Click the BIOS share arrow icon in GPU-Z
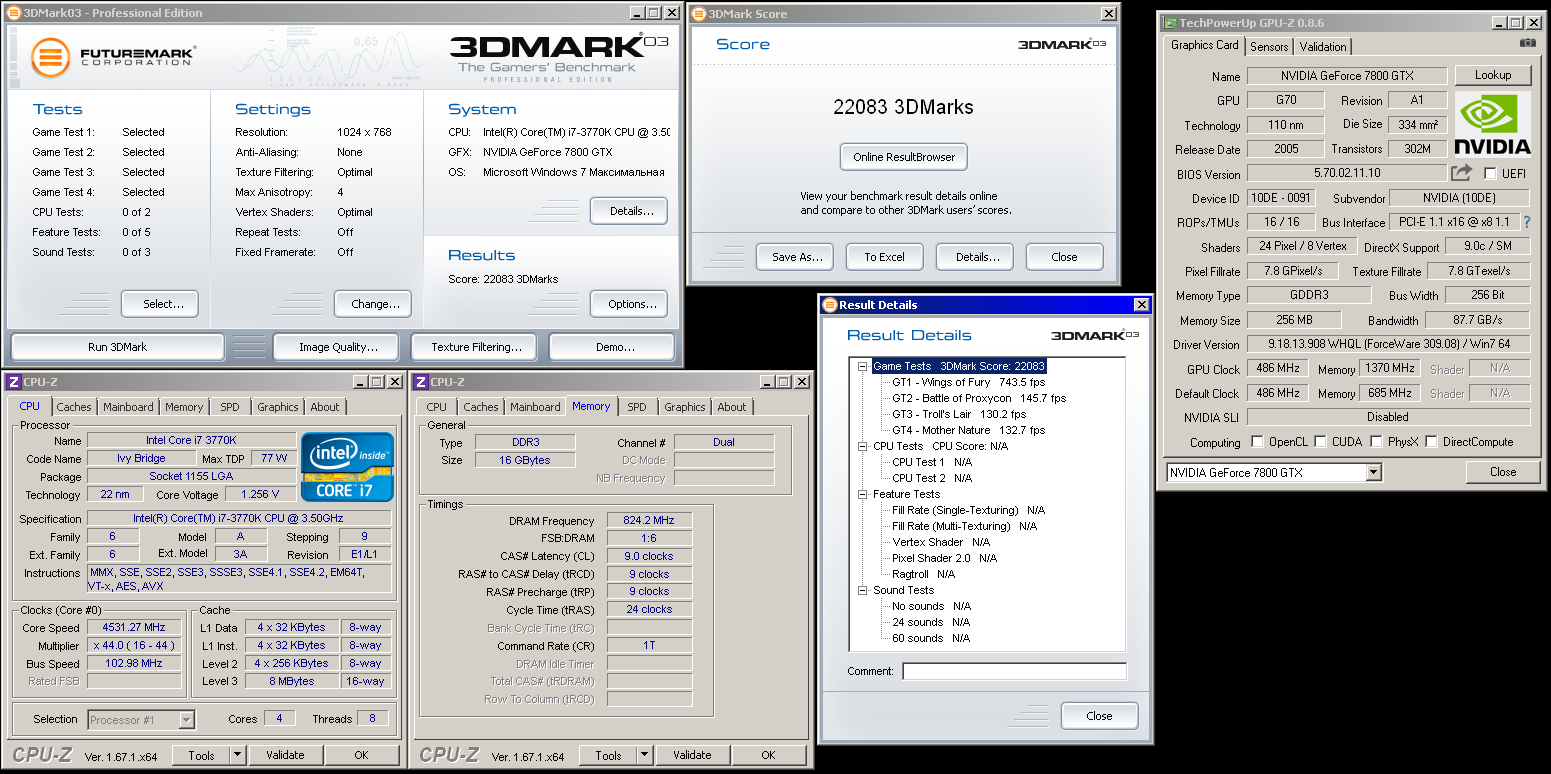This screenshot has height=774, width=1551. pos(1462,173)
